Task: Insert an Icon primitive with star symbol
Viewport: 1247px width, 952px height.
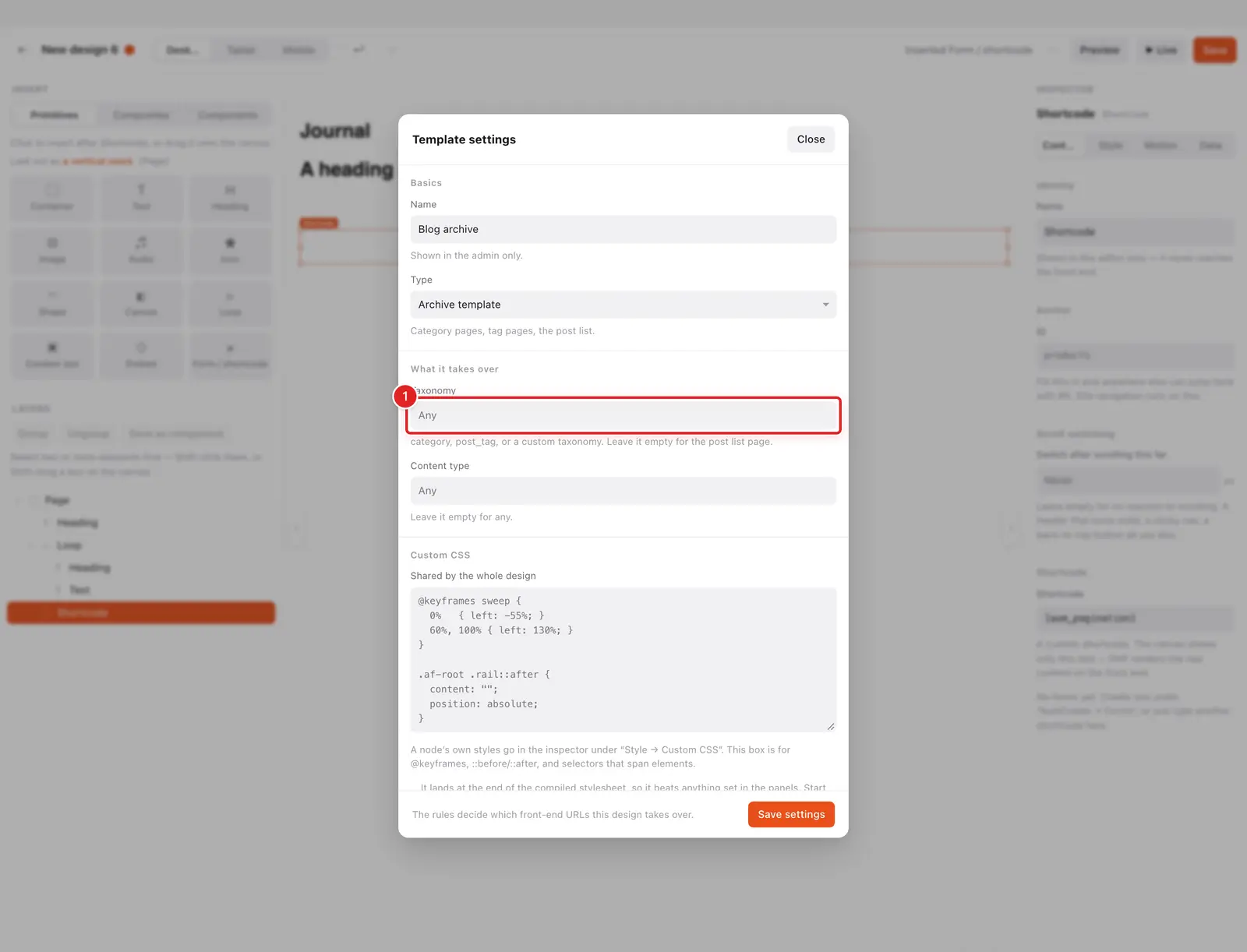Action: point(230,251)
